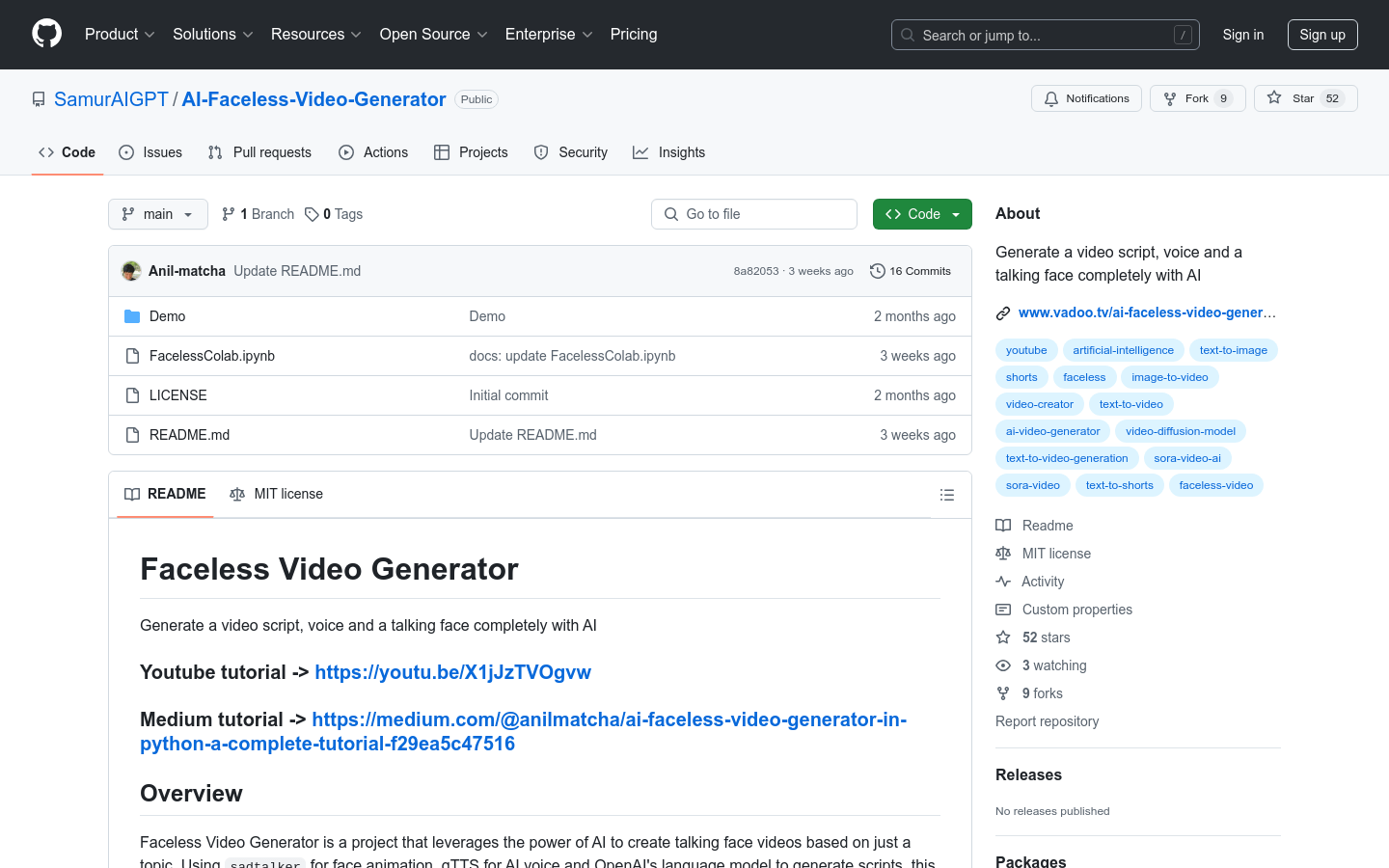Viewport: 1389px width, 868px height.
Task: Click Anil-matcha's avatar image
Action: [131, 271]
